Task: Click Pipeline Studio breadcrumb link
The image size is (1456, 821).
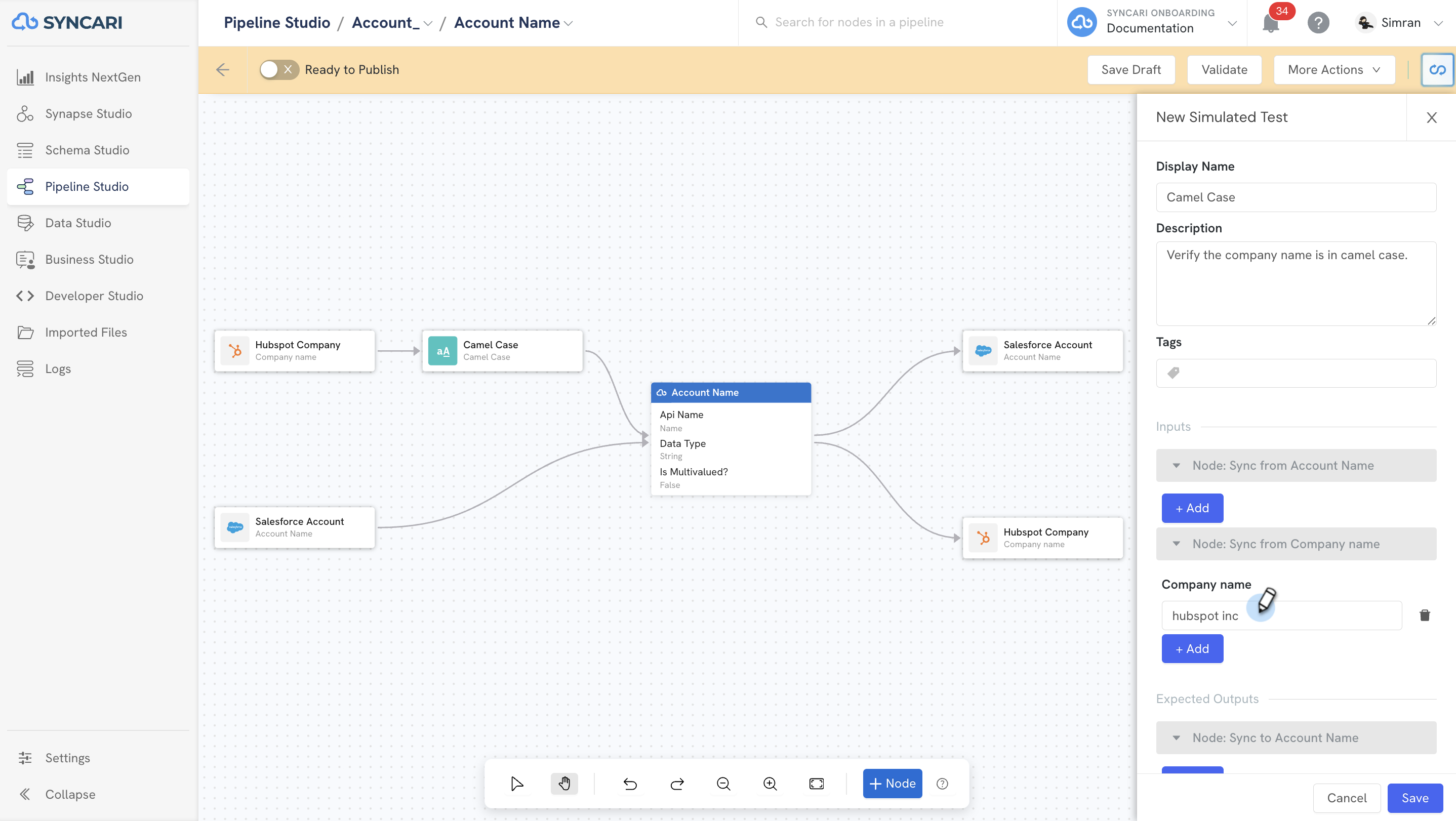Action: click(x=277, y=23)
